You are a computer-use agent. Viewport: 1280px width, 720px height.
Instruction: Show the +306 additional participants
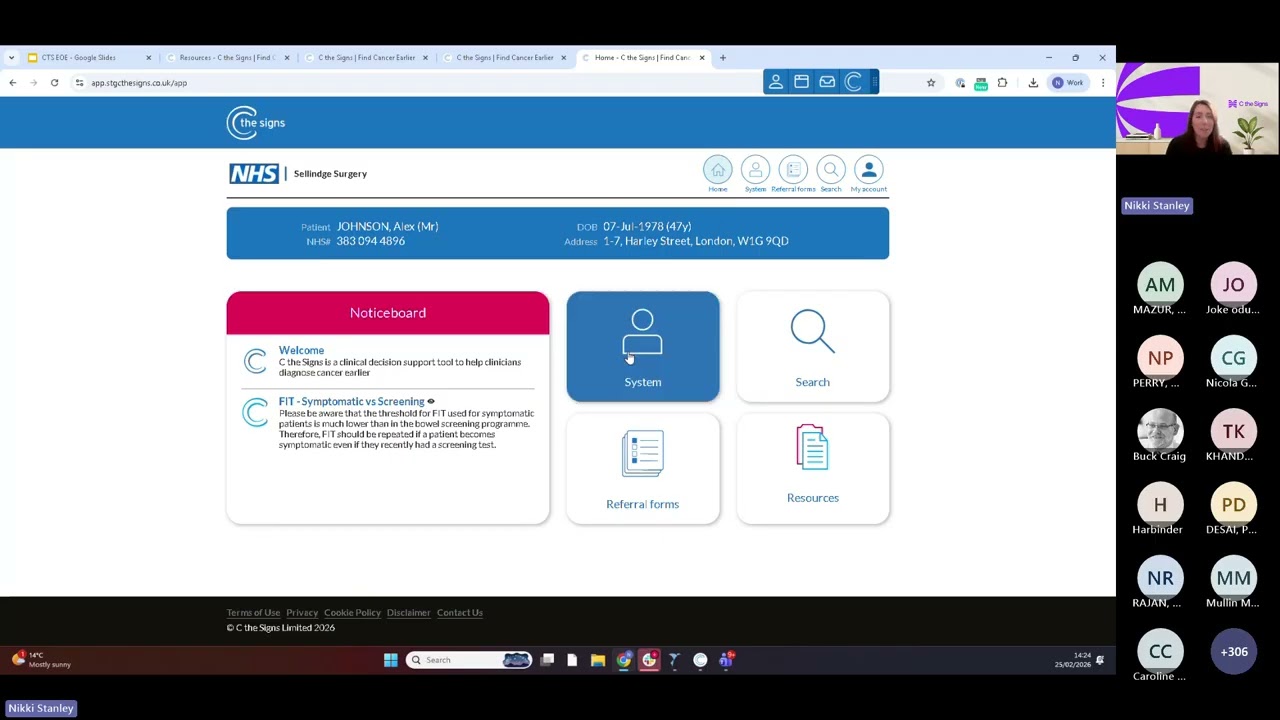(1233, 652)
